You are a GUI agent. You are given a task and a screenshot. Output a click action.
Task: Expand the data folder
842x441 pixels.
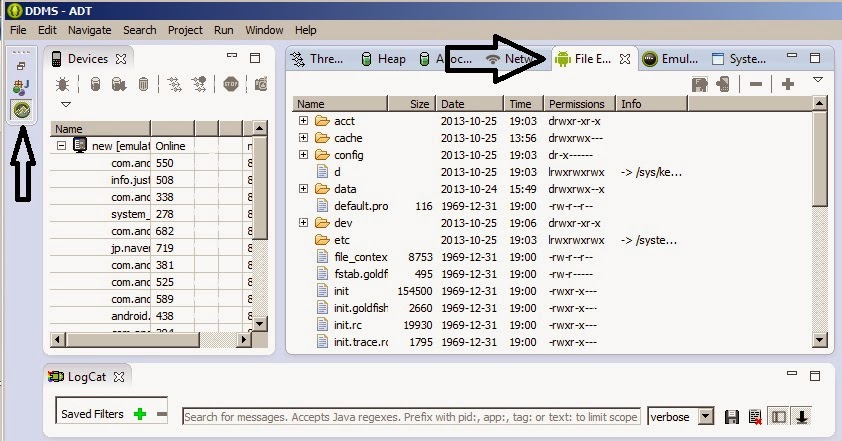tap(303, 189)
